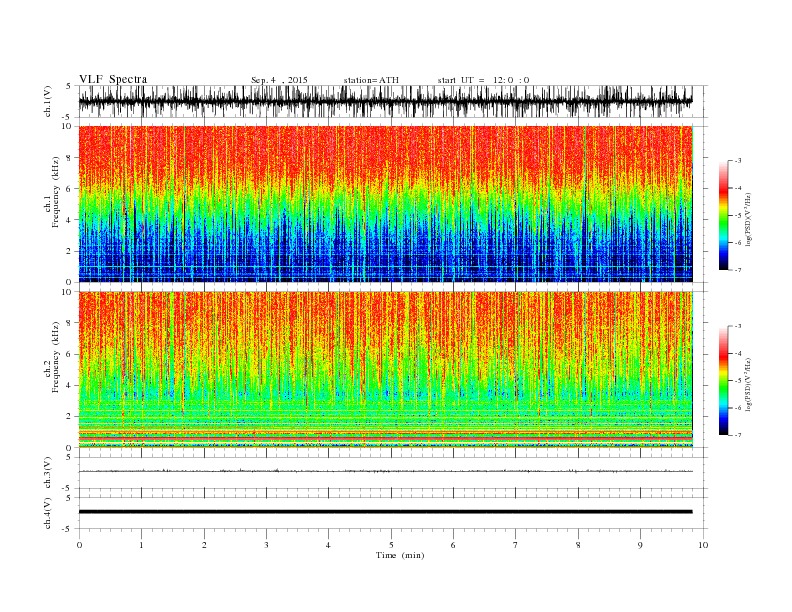Click the lower ch.2 PSD color bar
The width and height of the screenshot is (792, 612).
(x=723, y=380)
